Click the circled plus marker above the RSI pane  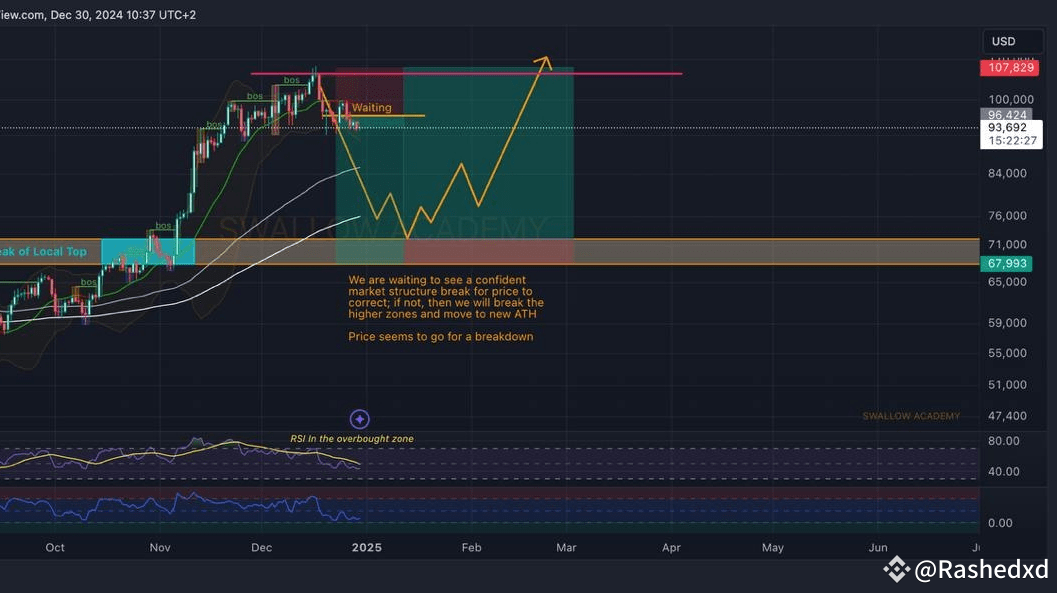pos(359,418)
